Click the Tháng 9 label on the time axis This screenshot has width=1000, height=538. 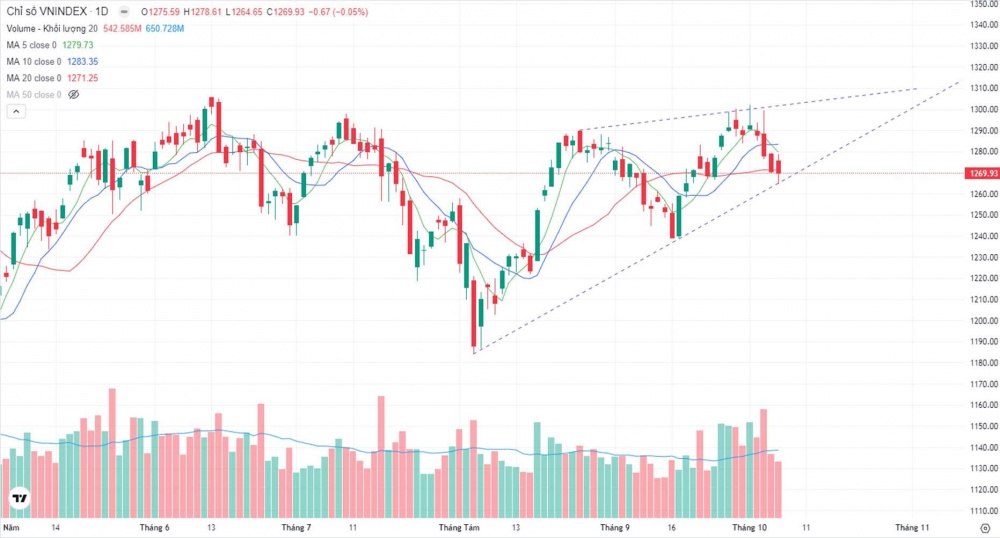coord(614,527)
